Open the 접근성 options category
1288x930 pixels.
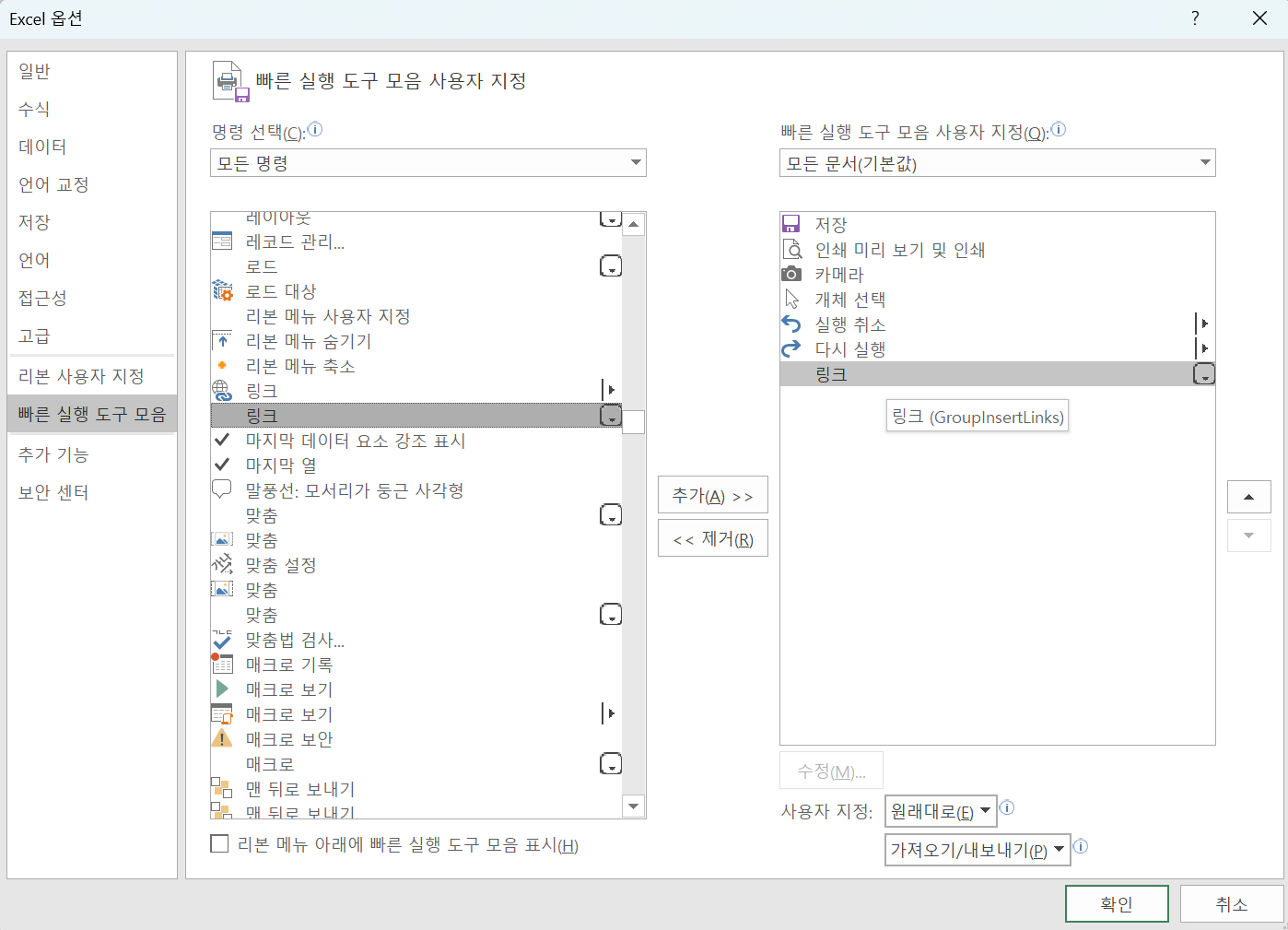point(92,298)
